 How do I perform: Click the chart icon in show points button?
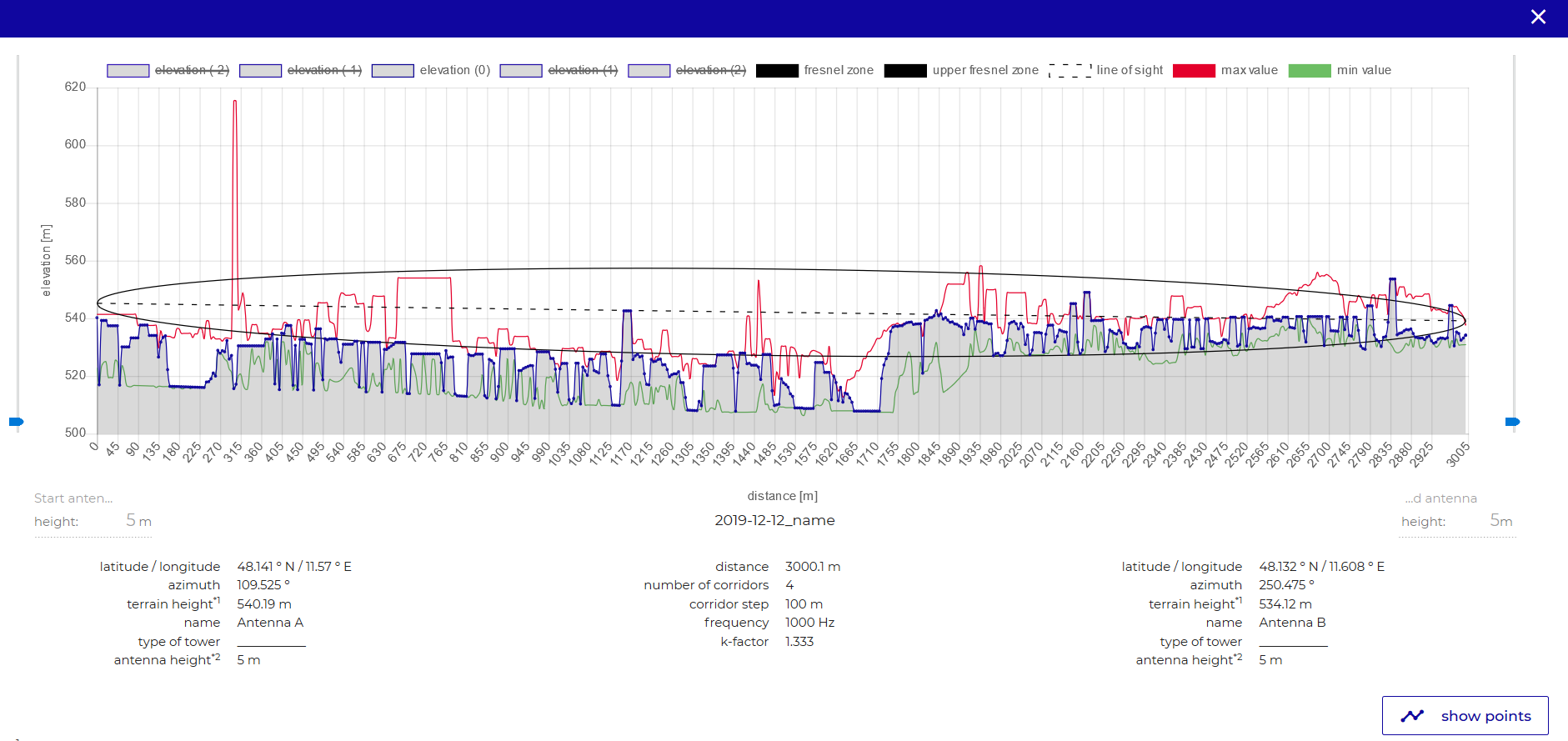click(x=1412, y=716)
